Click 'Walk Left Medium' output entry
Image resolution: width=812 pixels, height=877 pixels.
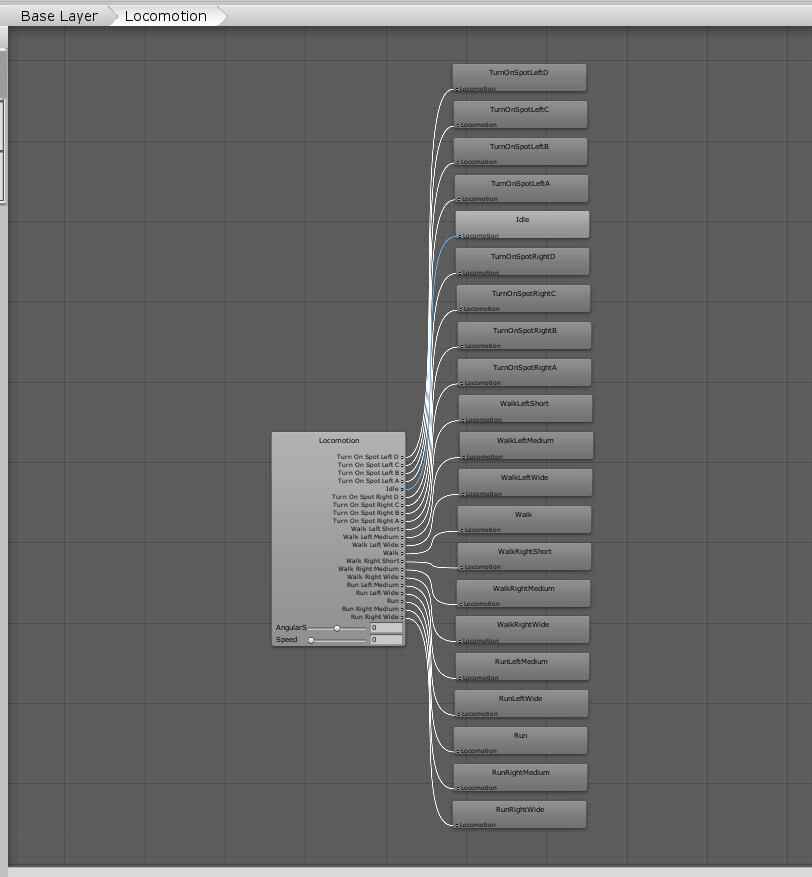[373, 537]
